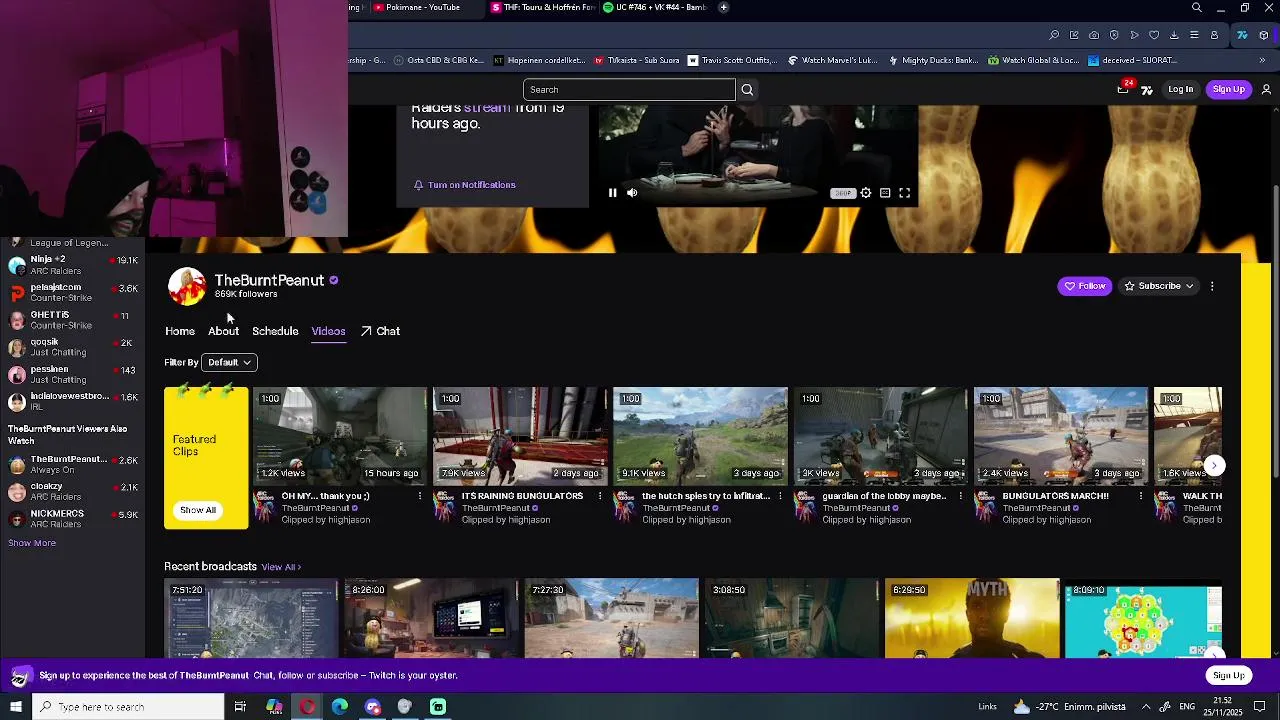Open the channel options three-dot menu
The image size is (1280, 720).
click(1212, 286)
